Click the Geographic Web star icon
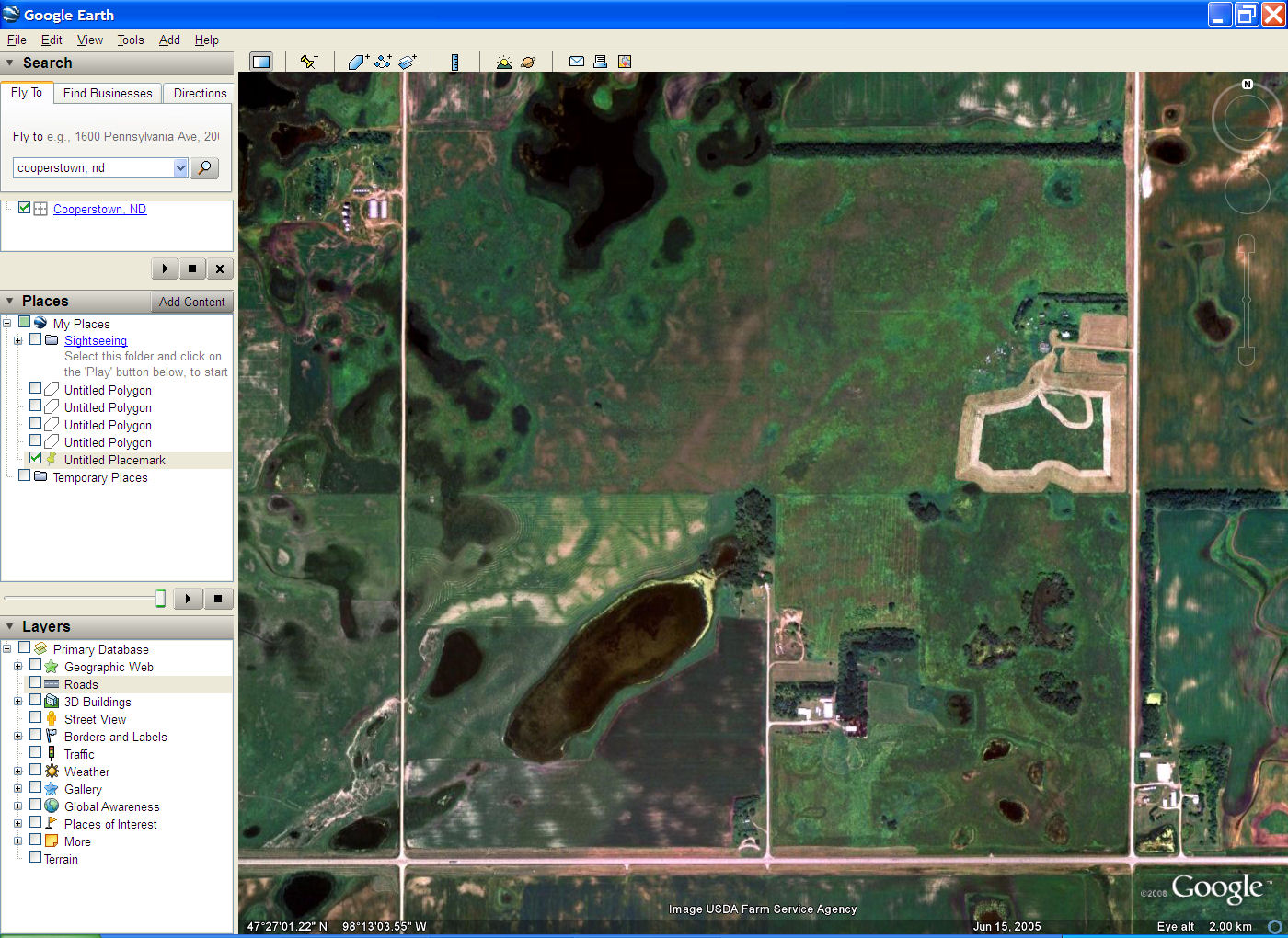Viewport: 1288px width, 938px height. 52,667
